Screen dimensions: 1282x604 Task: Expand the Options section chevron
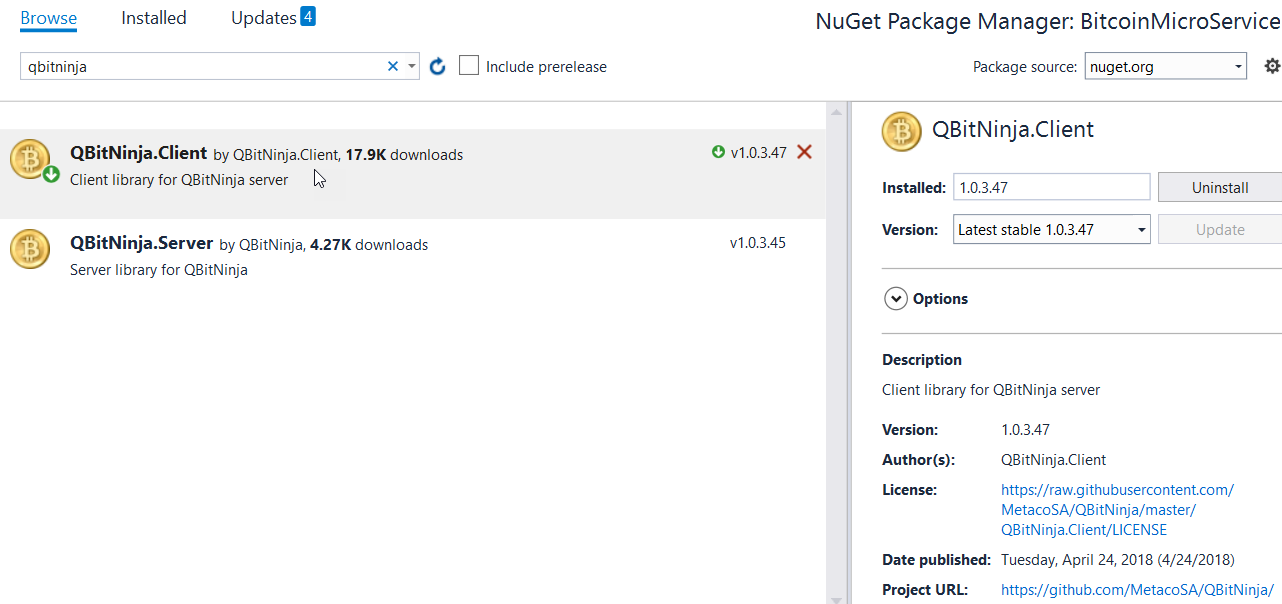(x=896, y=298)
